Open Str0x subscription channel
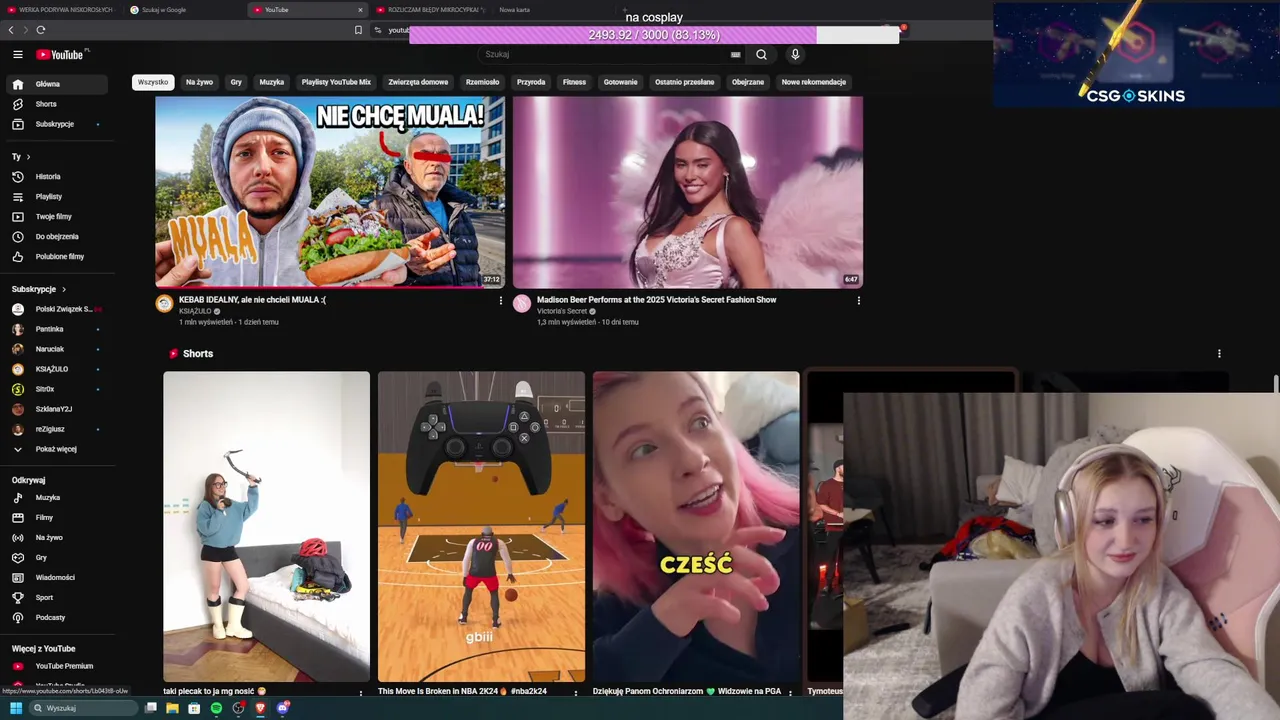This screenshot has width=1280, height=720. (x=56, y=389)
